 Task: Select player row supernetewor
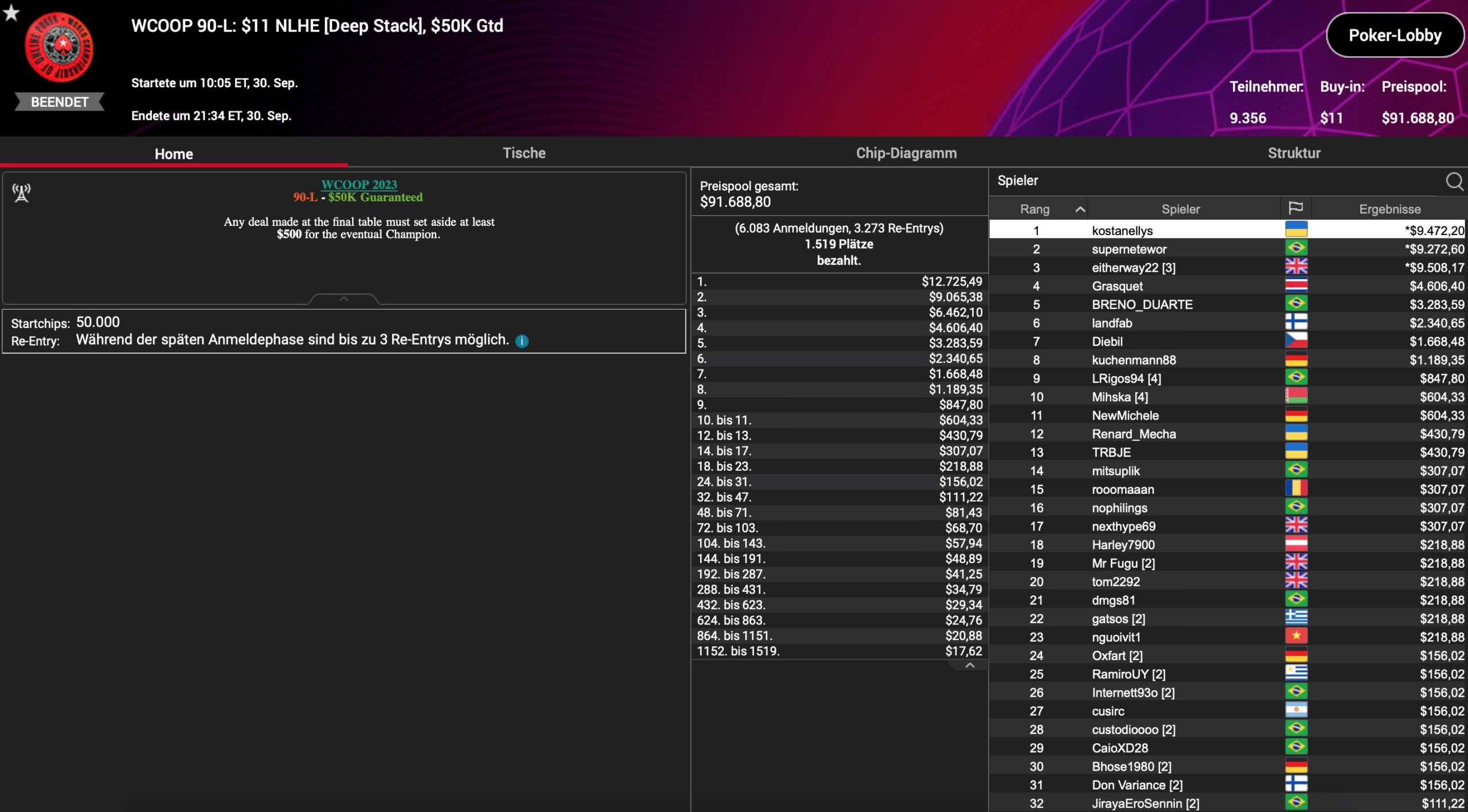tap(1227, 248)
